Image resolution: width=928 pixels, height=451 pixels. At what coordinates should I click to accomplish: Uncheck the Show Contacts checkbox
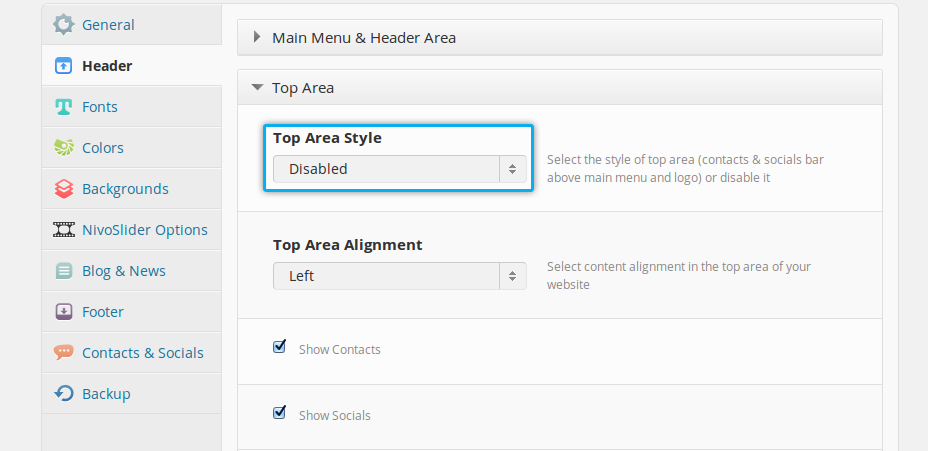280,347
